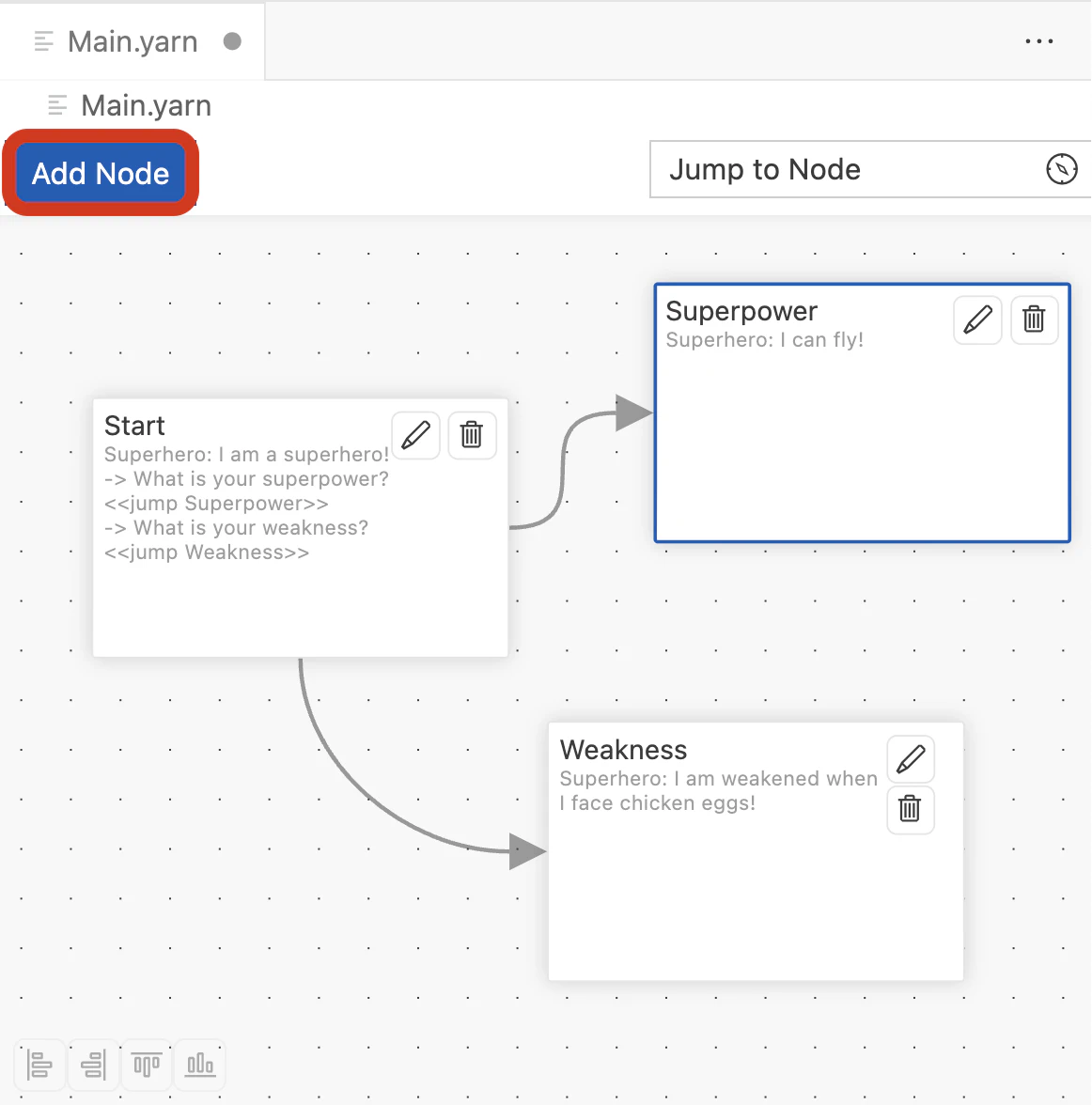Edit the Start node with pencil icon
The image size is (1092, 1105).
tap(415, 435)
